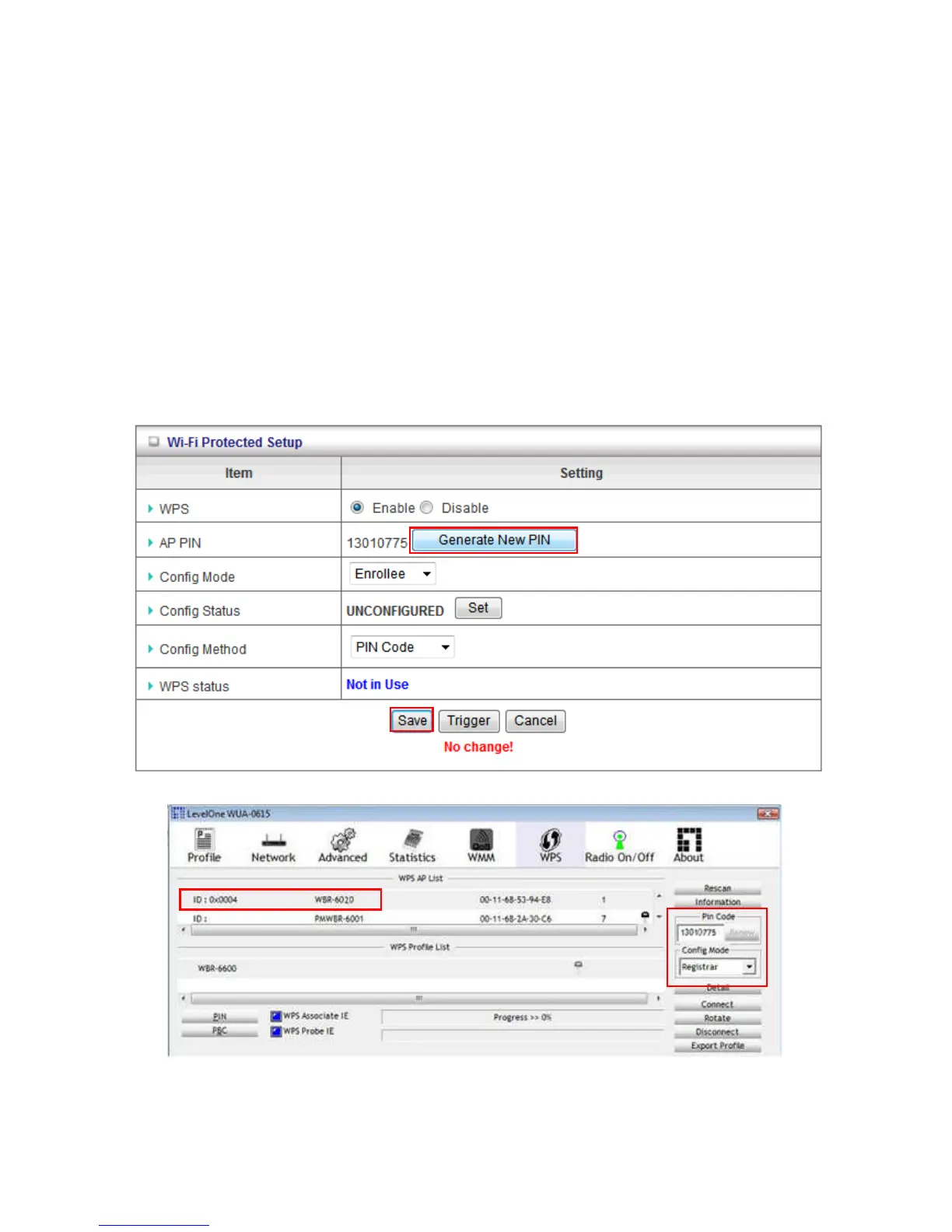Select the WBR-6020 row in WPS AP List
Image resolution: width=952 pixels, height=1232 pixels.
pos(418,900)
